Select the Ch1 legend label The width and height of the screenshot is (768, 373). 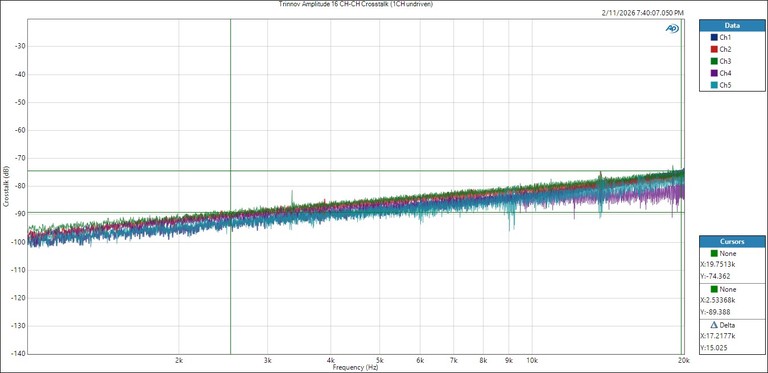[725, 37]
